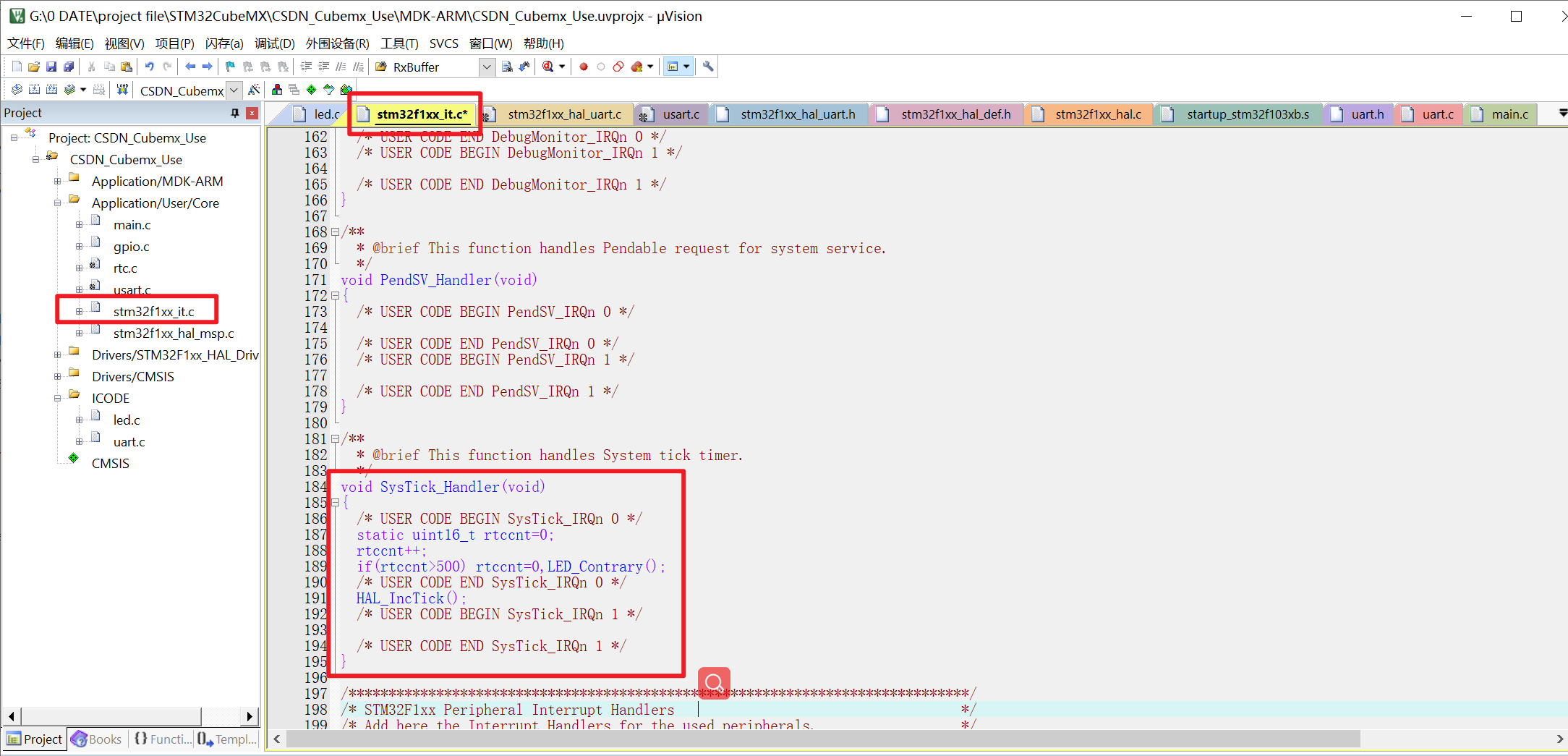1568x756 pixels.
Task: Open the tab list dropdown arrow beside the main.c tab
Action: 1561,114
